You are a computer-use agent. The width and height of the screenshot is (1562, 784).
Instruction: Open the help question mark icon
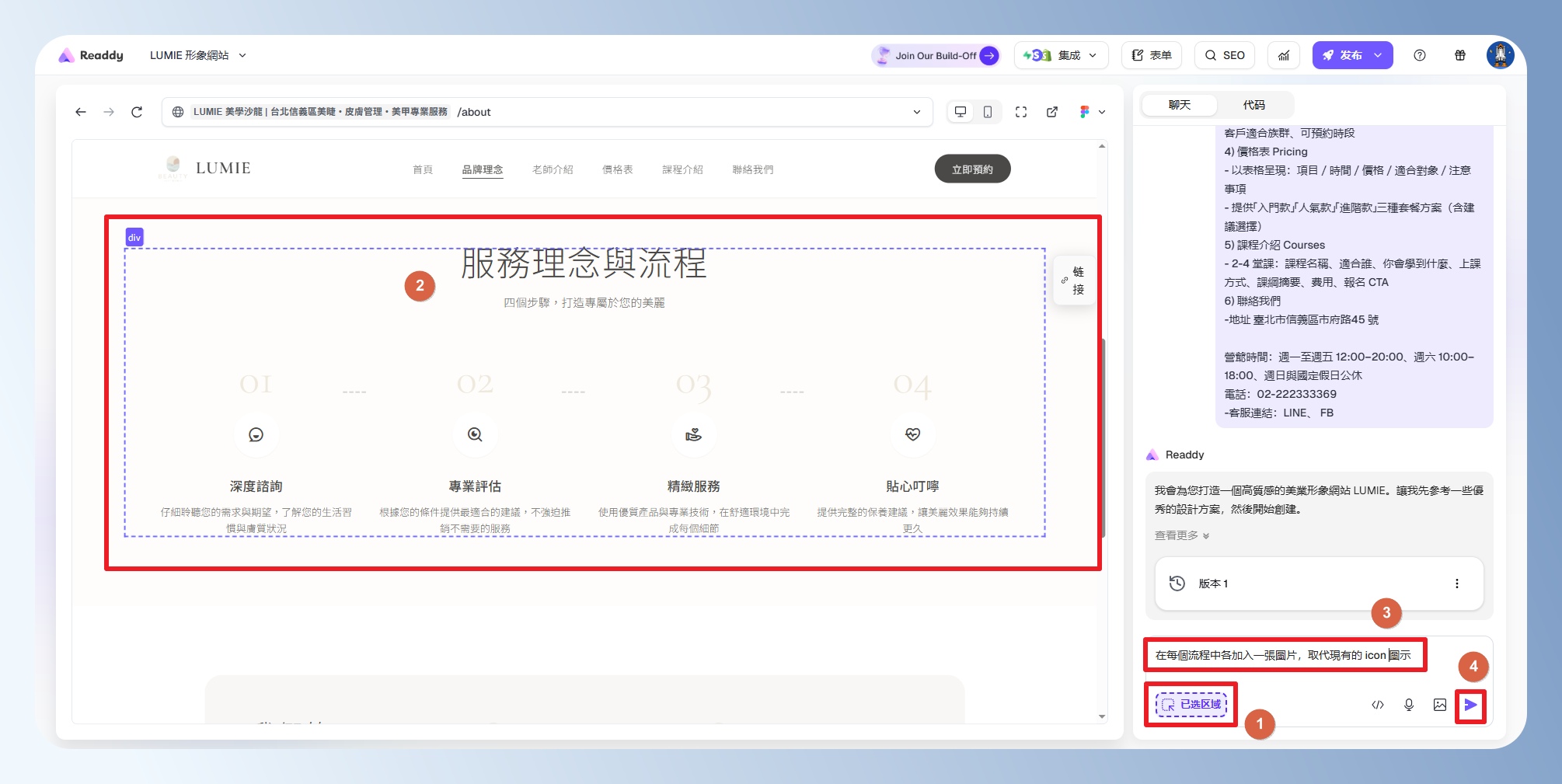(x=1419, y=55)
